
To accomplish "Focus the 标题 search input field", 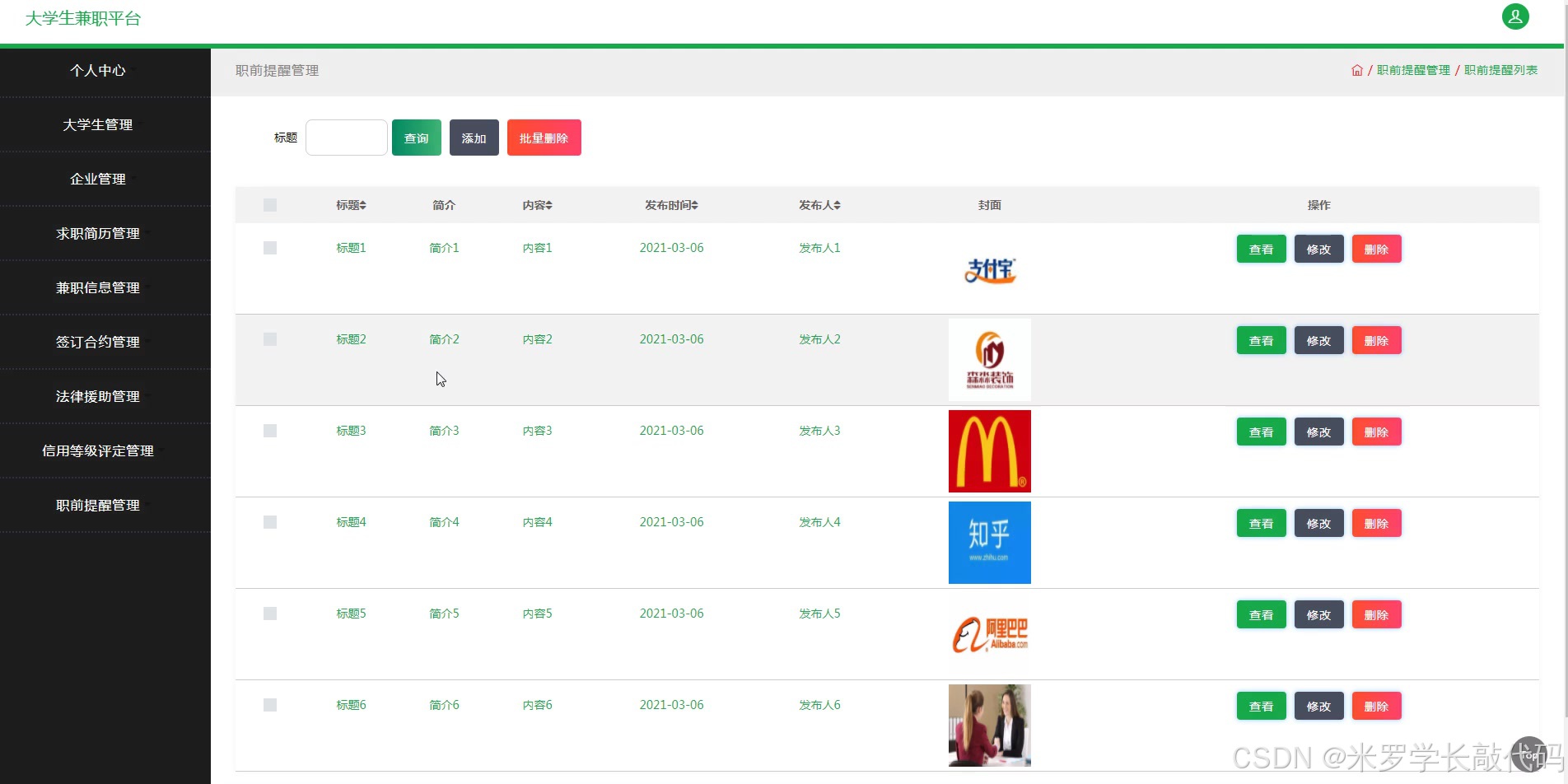I will pyautogui.click(x=347, y=138).
